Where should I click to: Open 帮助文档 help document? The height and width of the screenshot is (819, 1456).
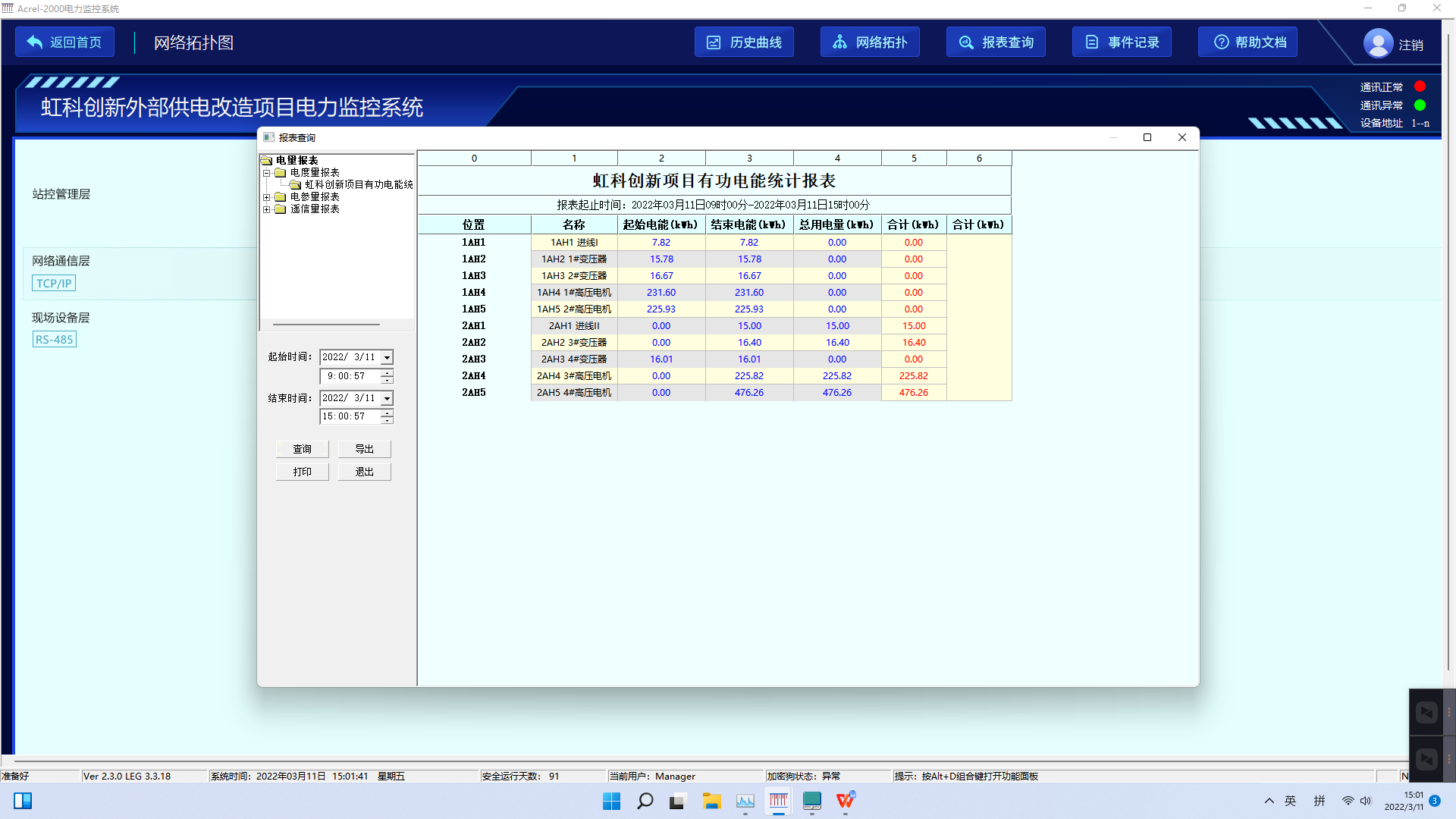pyautogui.click(x=1247, y=42)
